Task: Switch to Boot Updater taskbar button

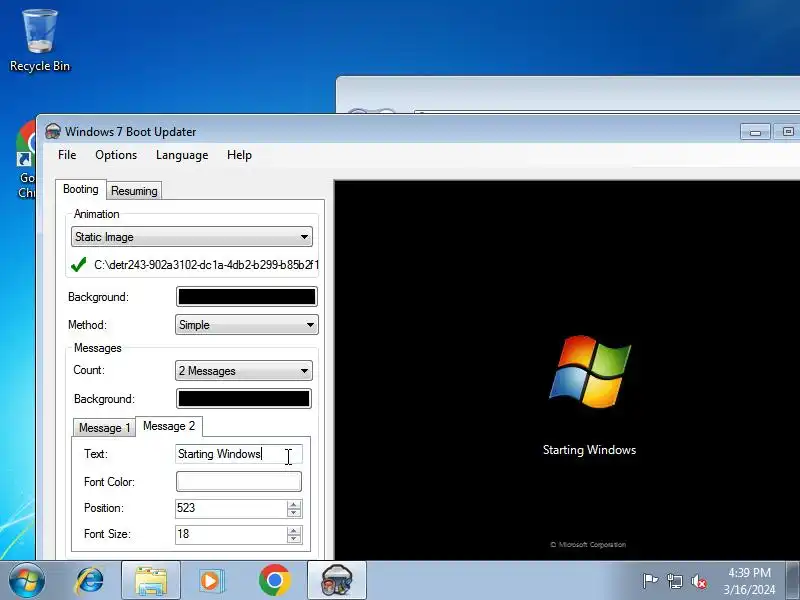Action: (x=337, y=581)
